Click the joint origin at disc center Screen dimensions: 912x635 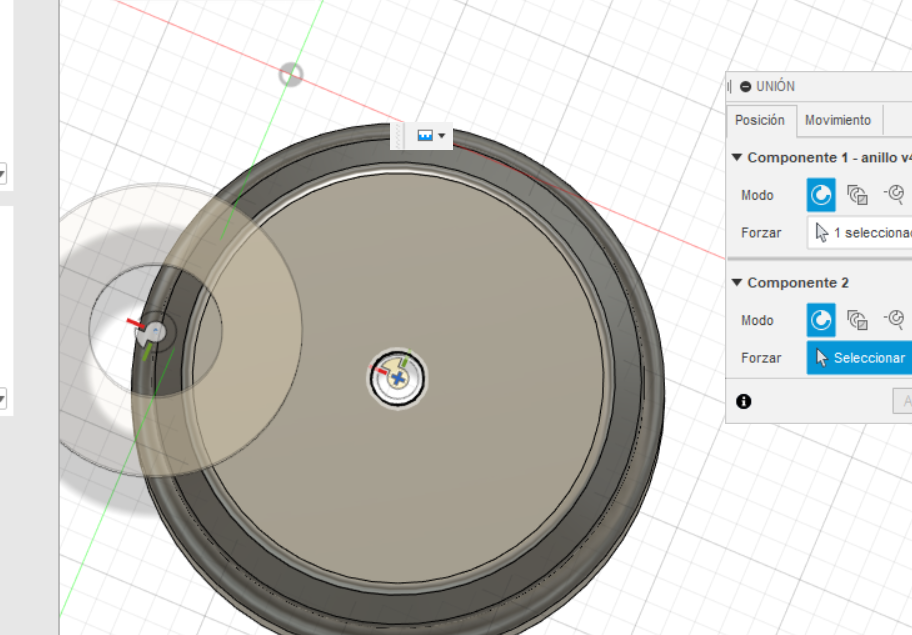point(398,379)
